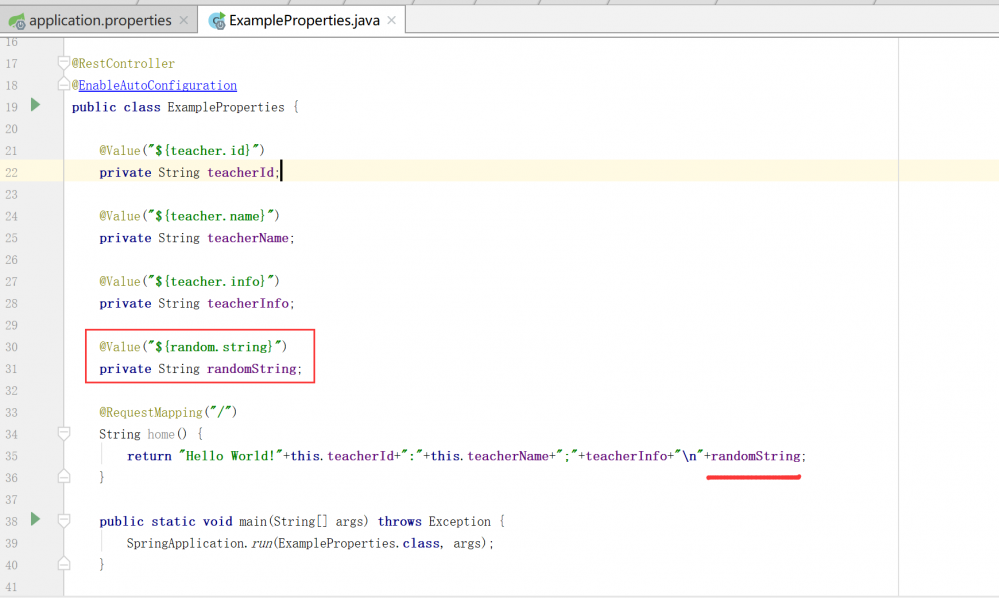Click randomString in the return statement
Viewport: 999px width, 598px height.
coord(756,456)
